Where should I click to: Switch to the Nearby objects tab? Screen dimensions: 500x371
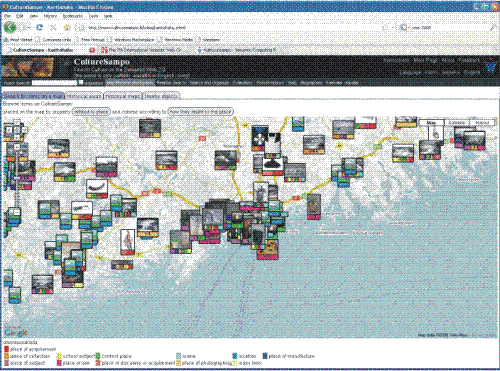click(x=161, y=96)
